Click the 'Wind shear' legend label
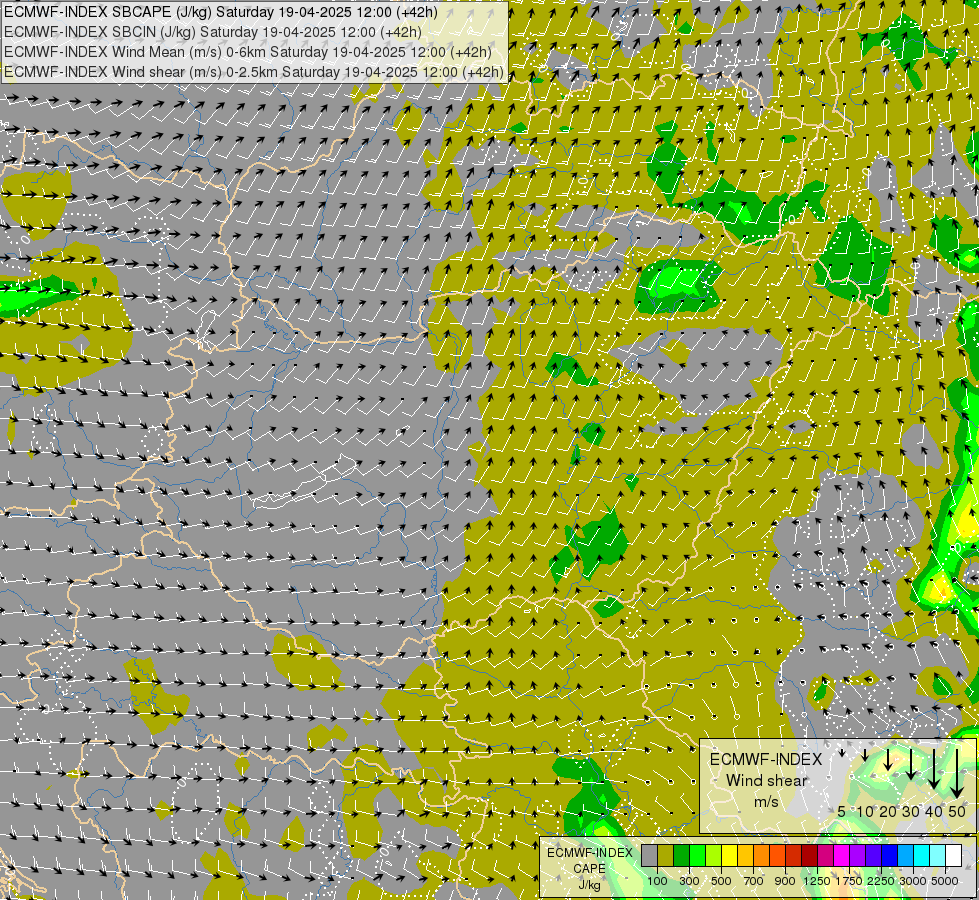 point(767,780)
